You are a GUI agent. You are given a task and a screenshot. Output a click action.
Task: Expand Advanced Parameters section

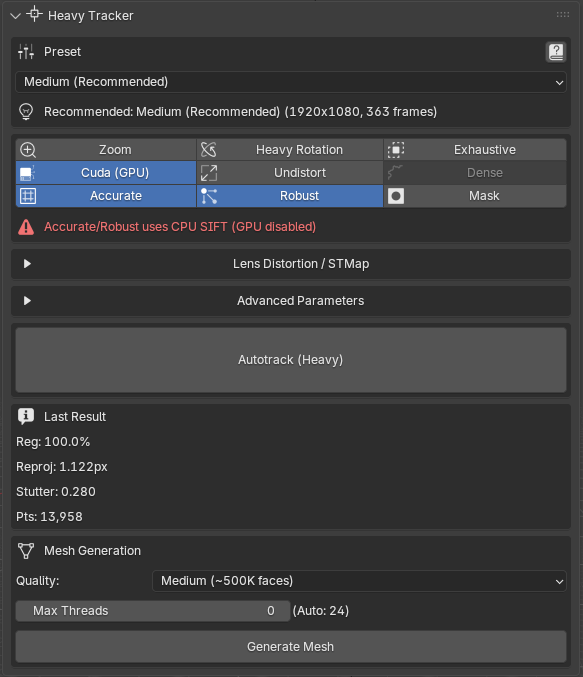pos(291,301)
